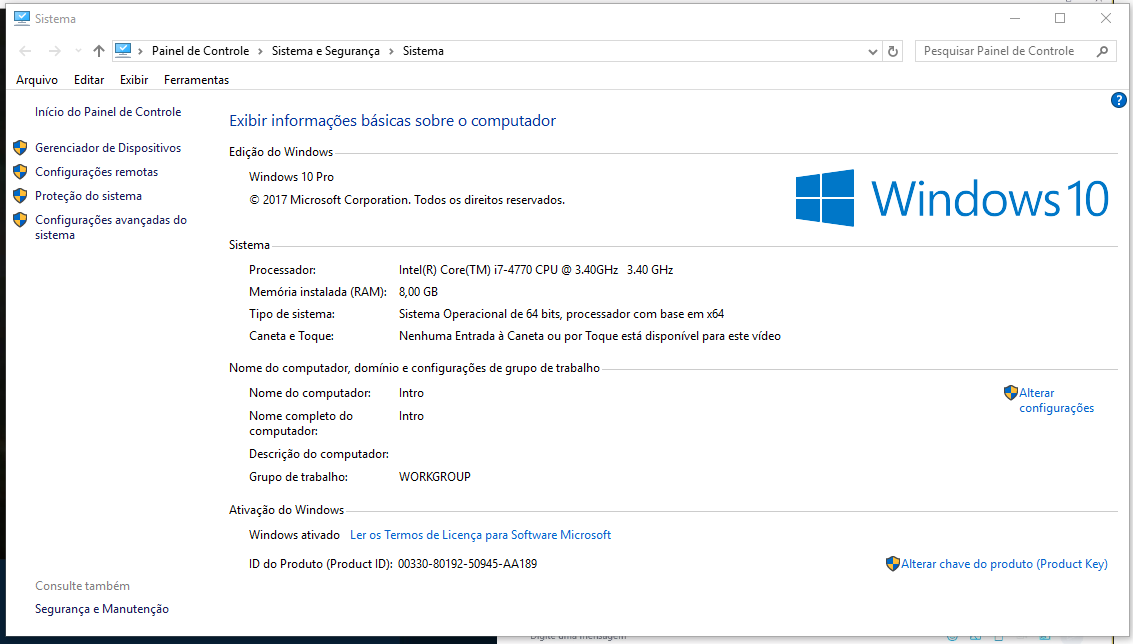This screenshot has height=644, width=1133.
Task: Open the blue help question mark icon
Action: [x=1119, y=100]
